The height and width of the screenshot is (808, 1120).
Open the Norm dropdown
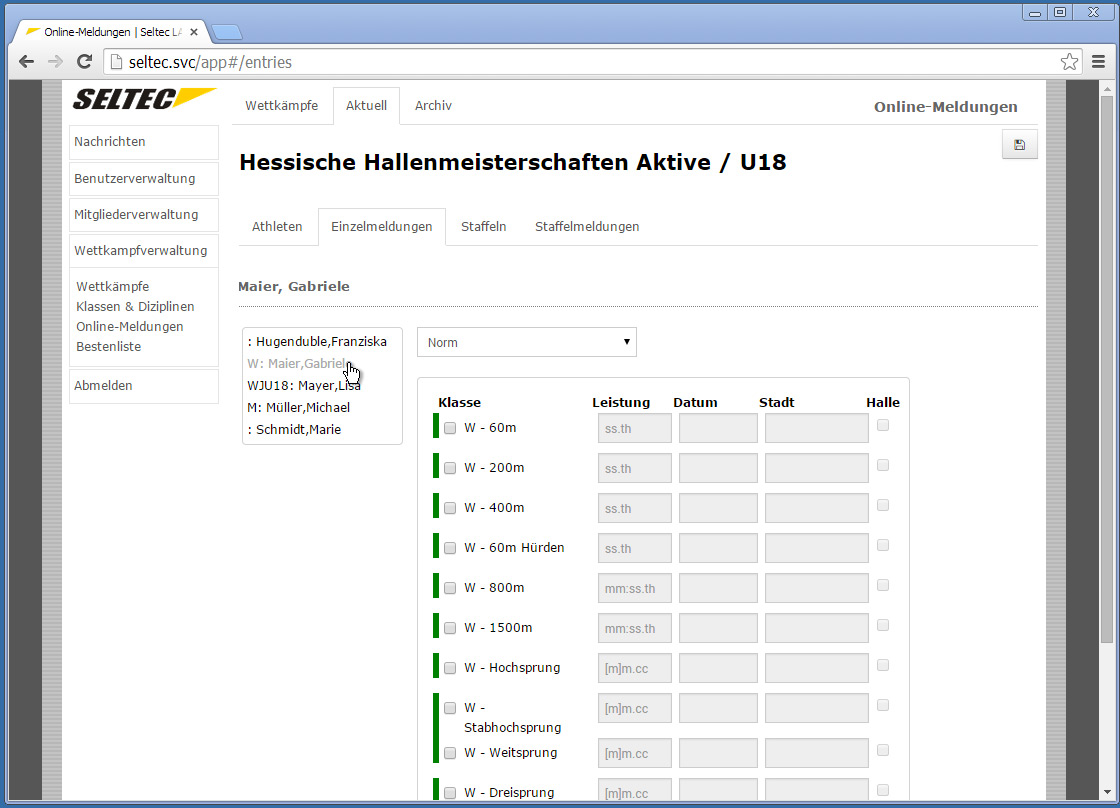526,342
